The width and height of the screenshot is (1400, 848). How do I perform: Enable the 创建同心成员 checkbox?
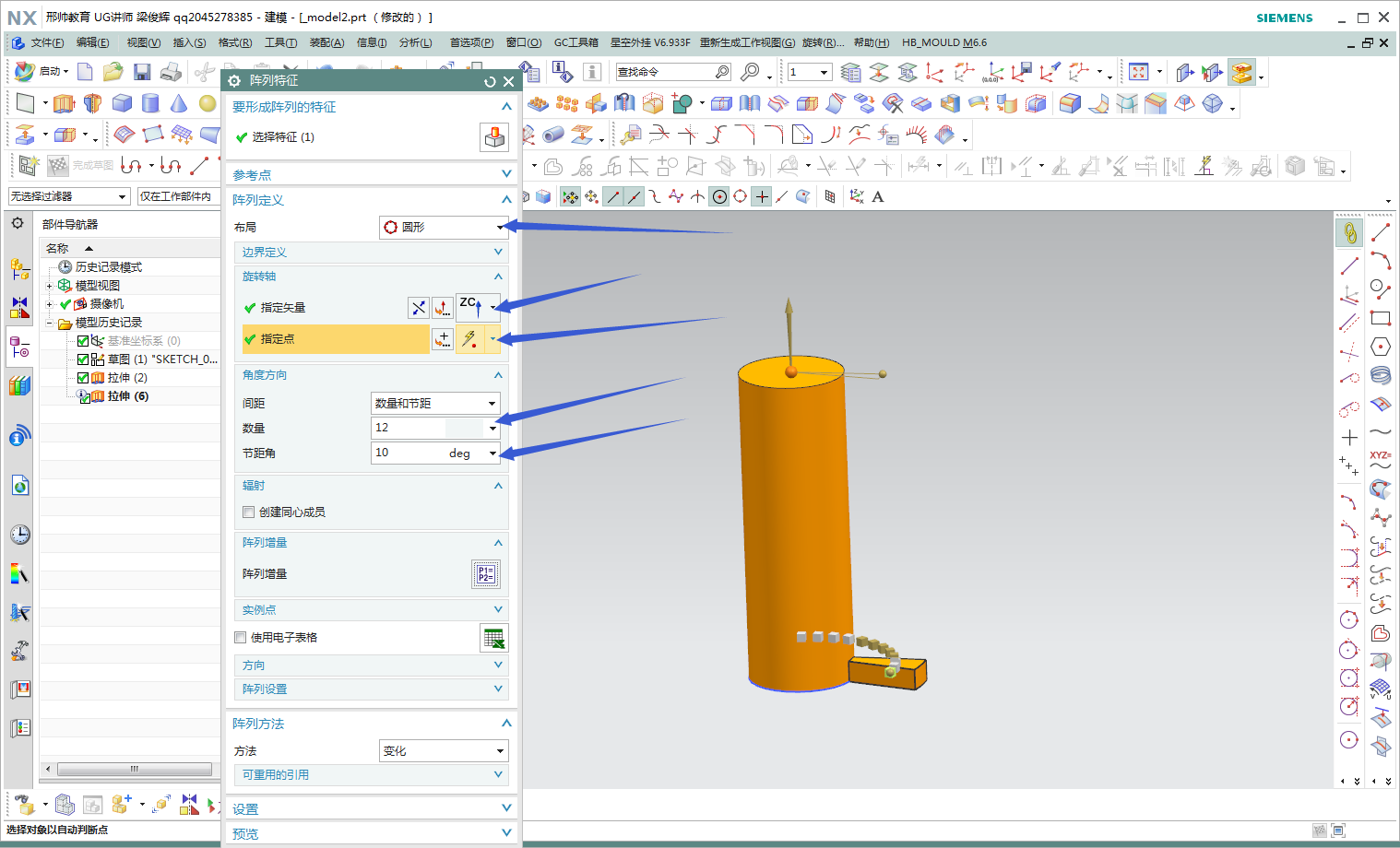click(248, 512)
